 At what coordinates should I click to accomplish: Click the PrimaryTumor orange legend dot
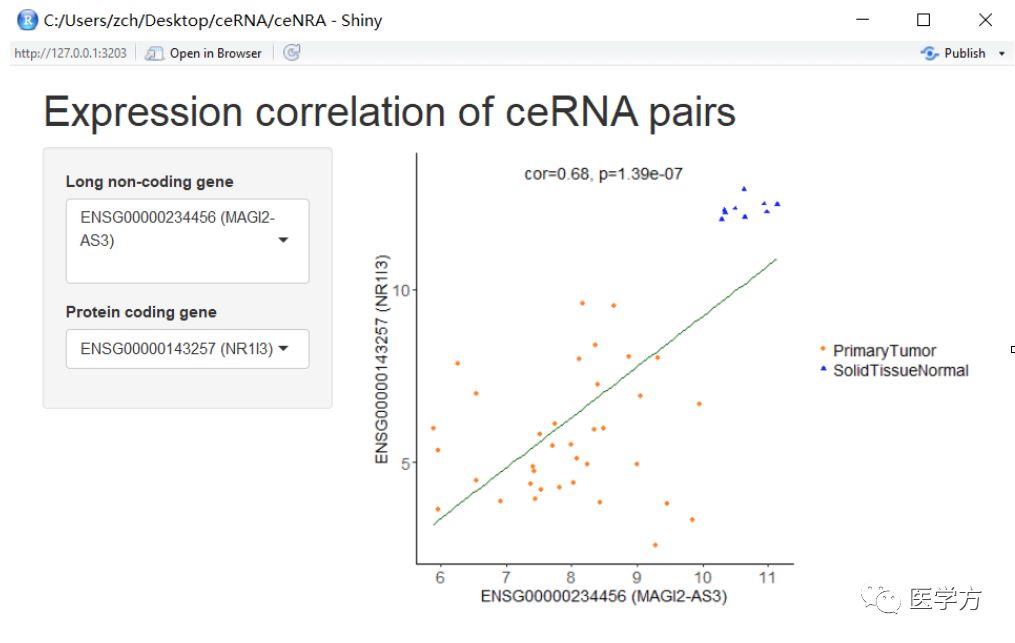pyautogui.click(x=823, y=349)
